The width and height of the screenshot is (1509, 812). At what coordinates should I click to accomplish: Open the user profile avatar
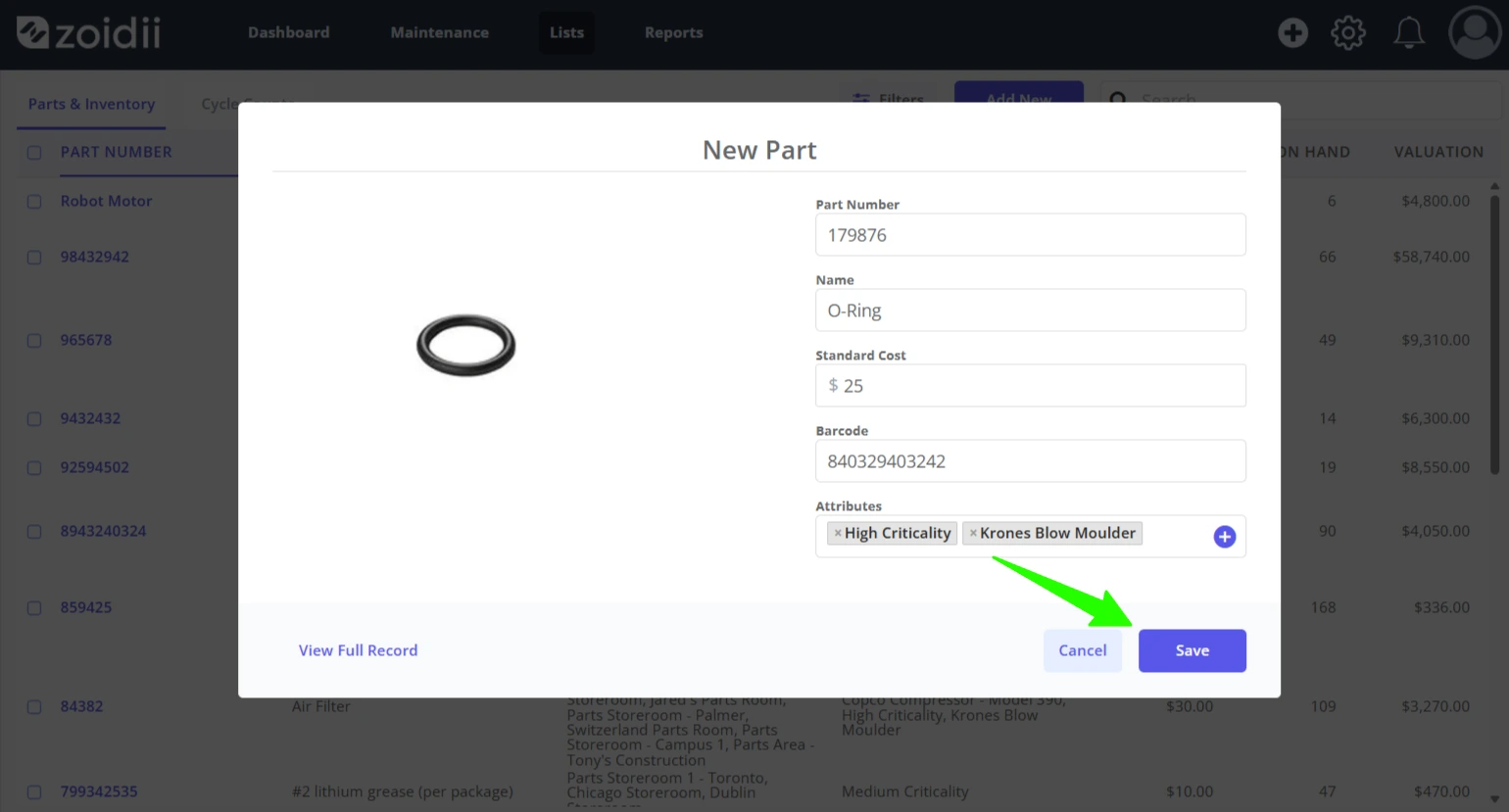tap(1475, 32)
